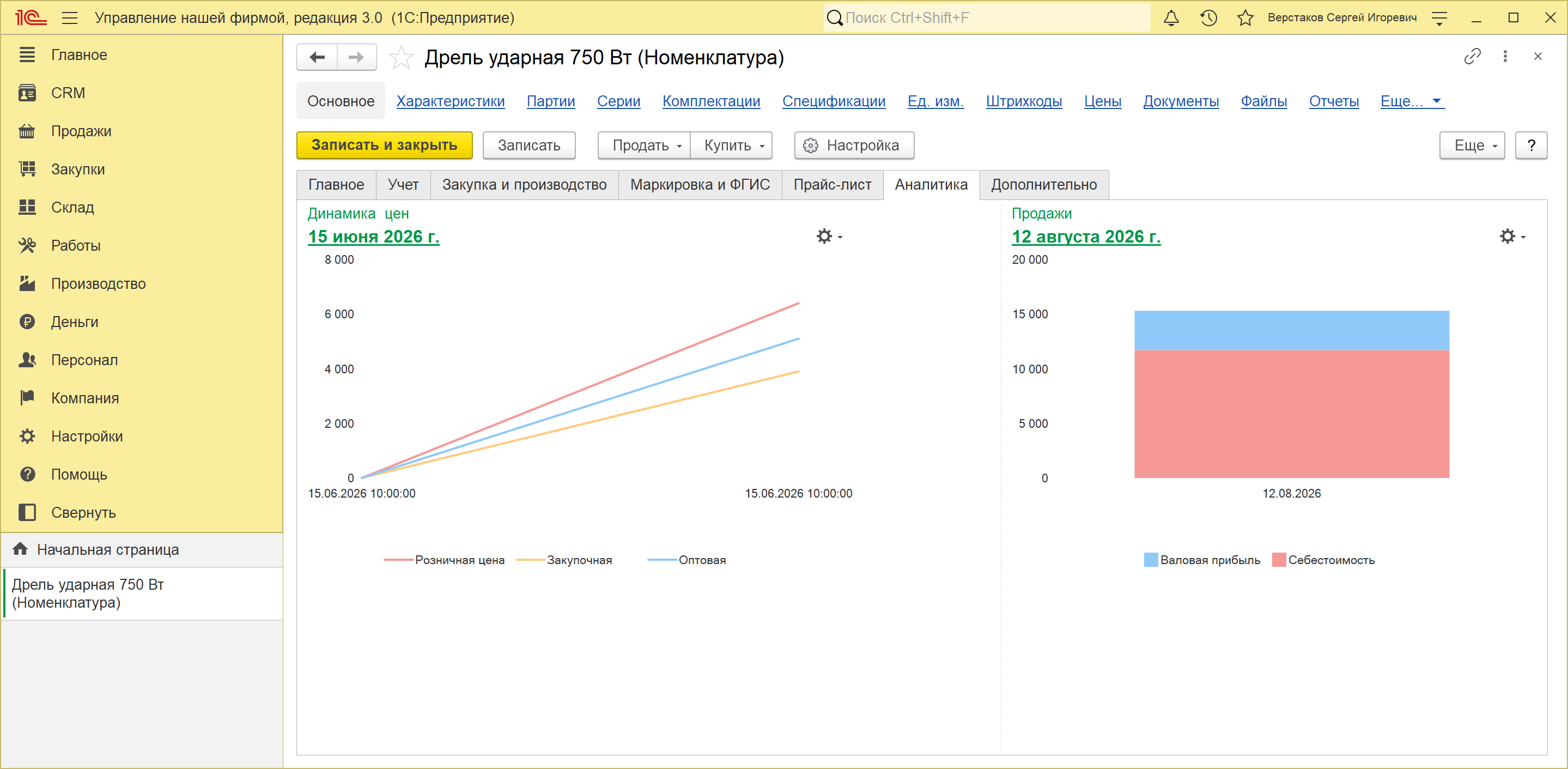Open the 1C main menu hamburger icon

70,17
